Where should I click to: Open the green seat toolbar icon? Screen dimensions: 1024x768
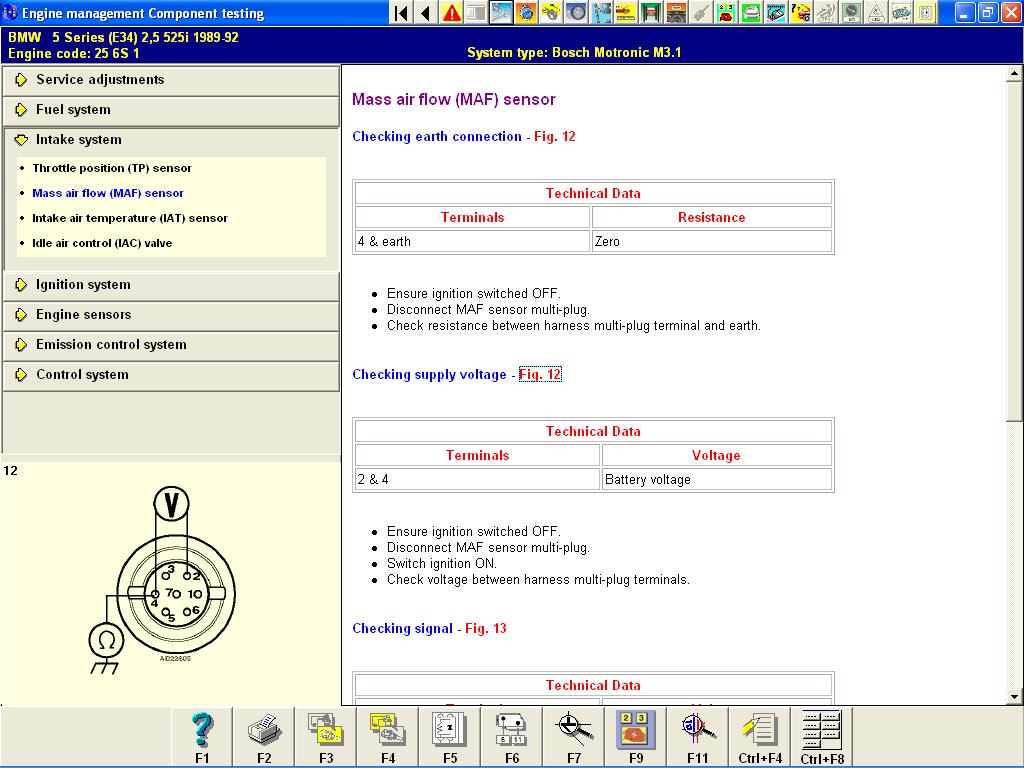click(751, 12)
